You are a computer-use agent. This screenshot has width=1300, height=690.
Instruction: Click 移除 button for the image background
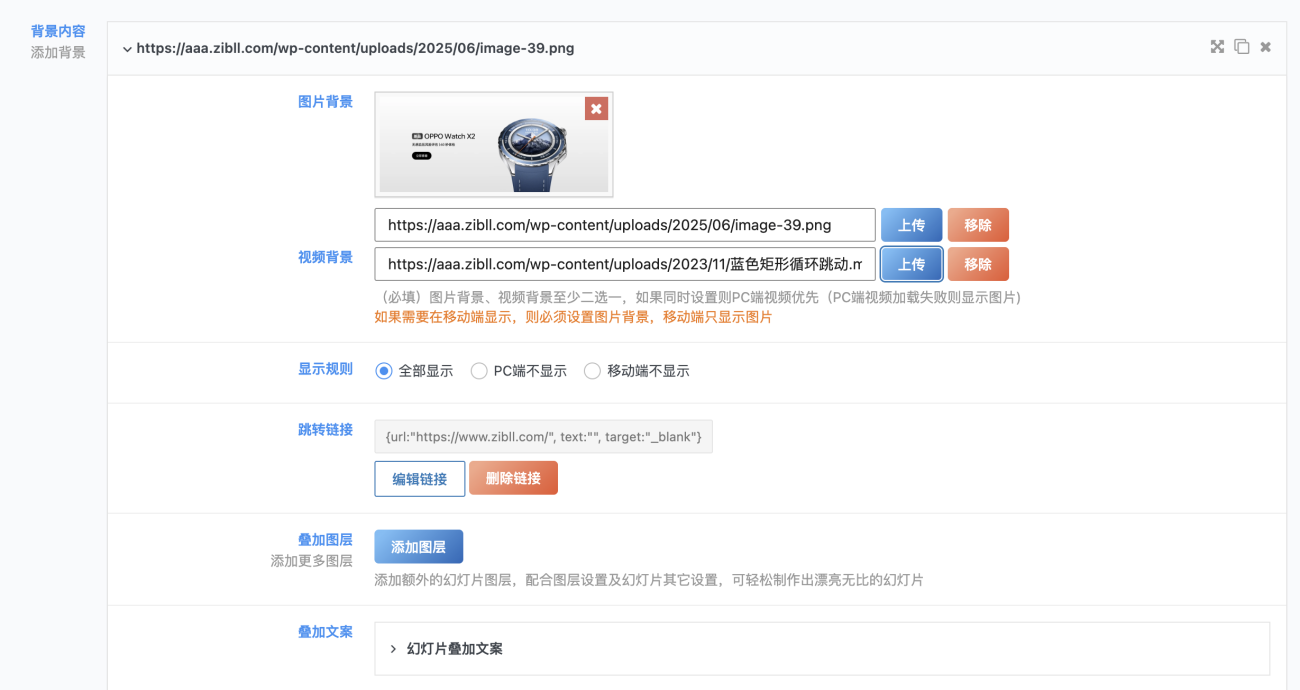click(x=978, y=225)
